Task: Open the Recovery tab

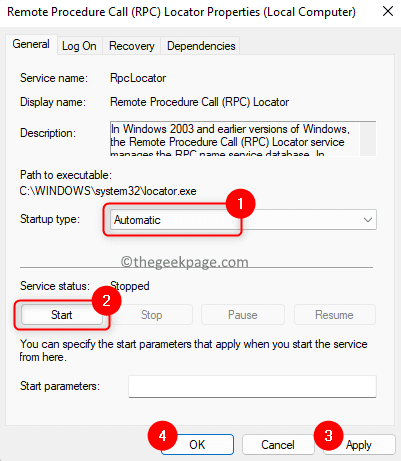Action: (132, 46)
